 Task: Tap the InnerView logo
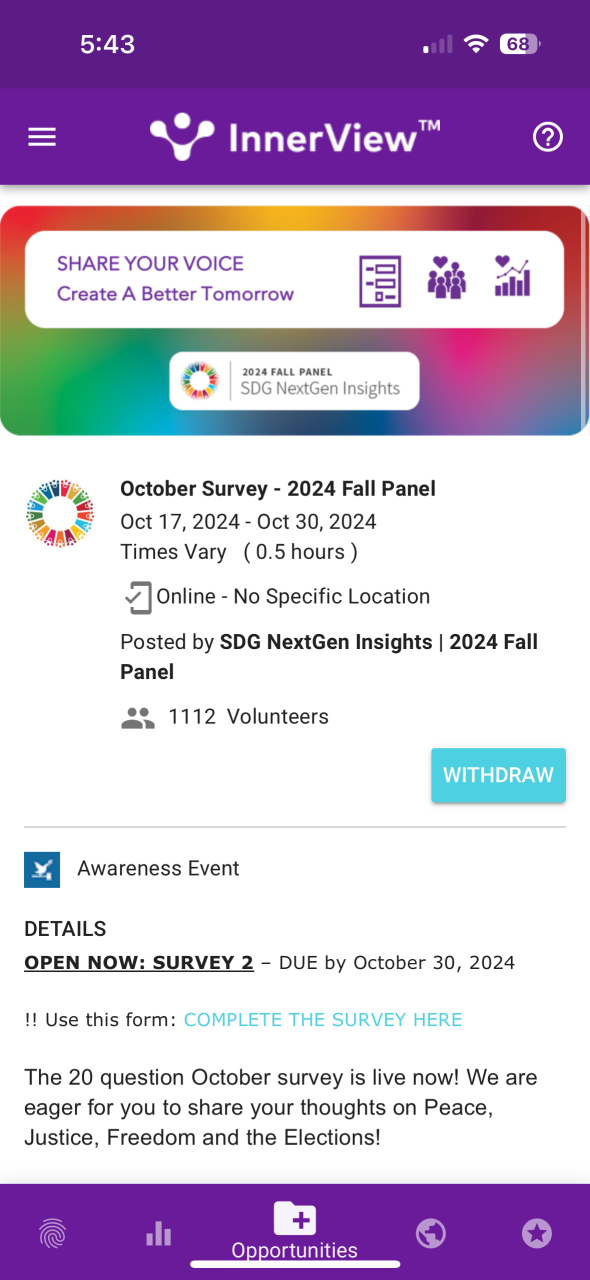[295, 137]
